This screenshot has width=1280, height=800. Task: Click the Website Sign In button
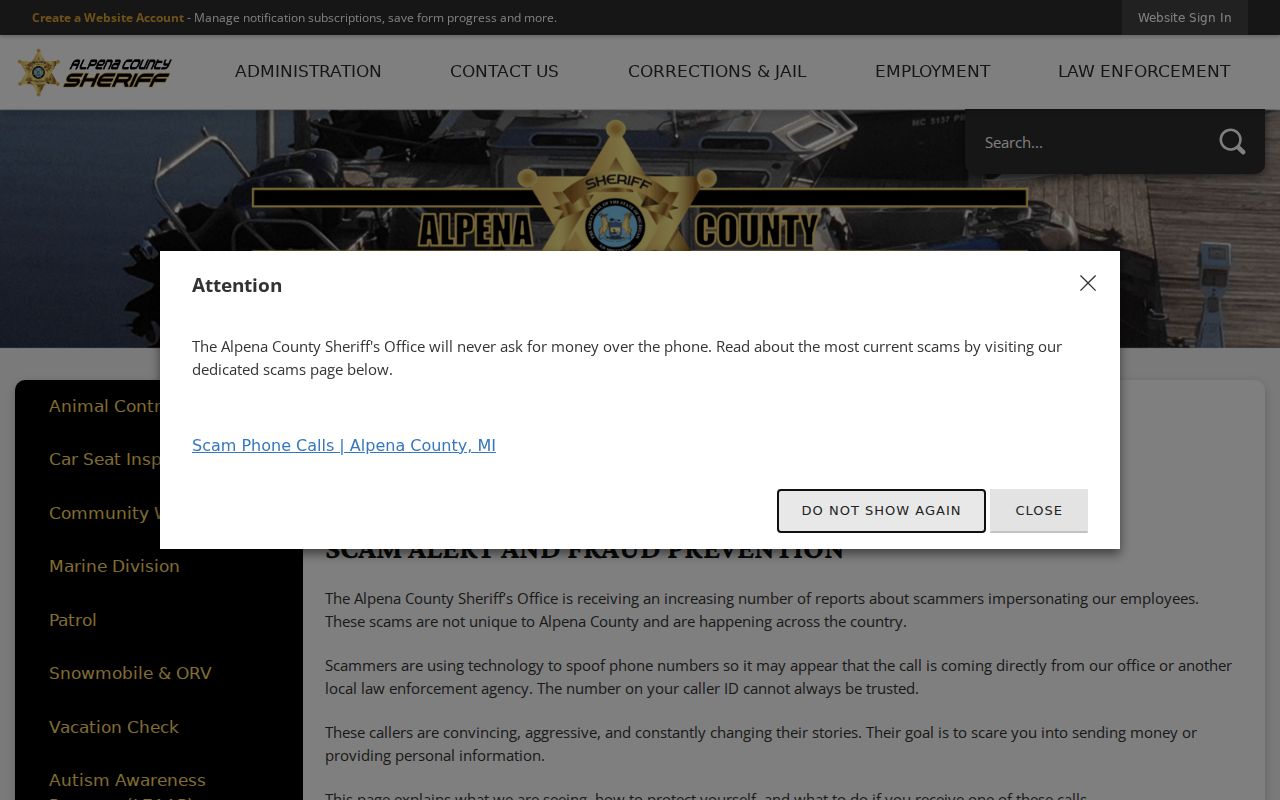coord(1184,18)
